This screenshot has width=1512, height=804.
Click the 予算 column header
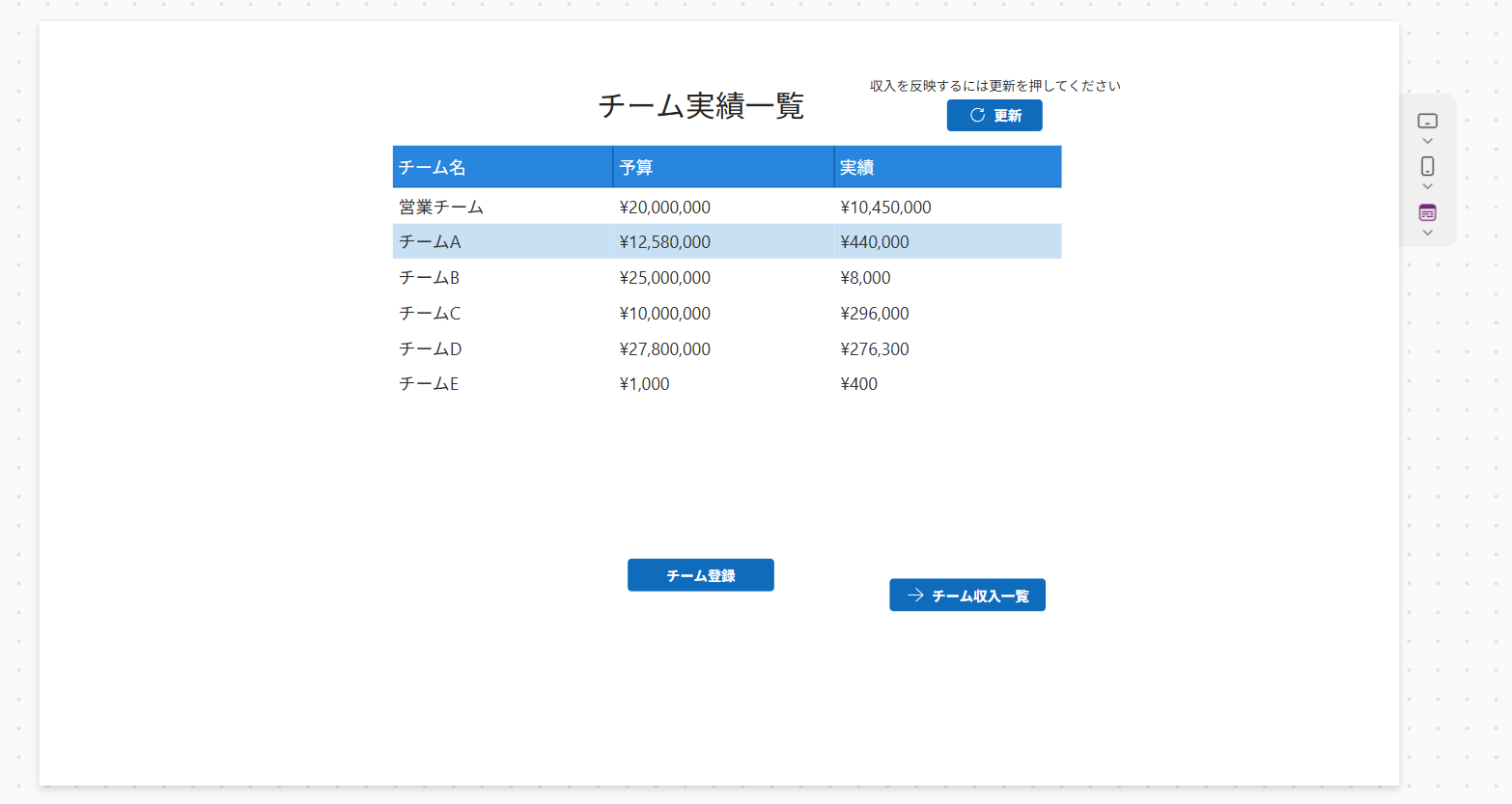(723, 167)
